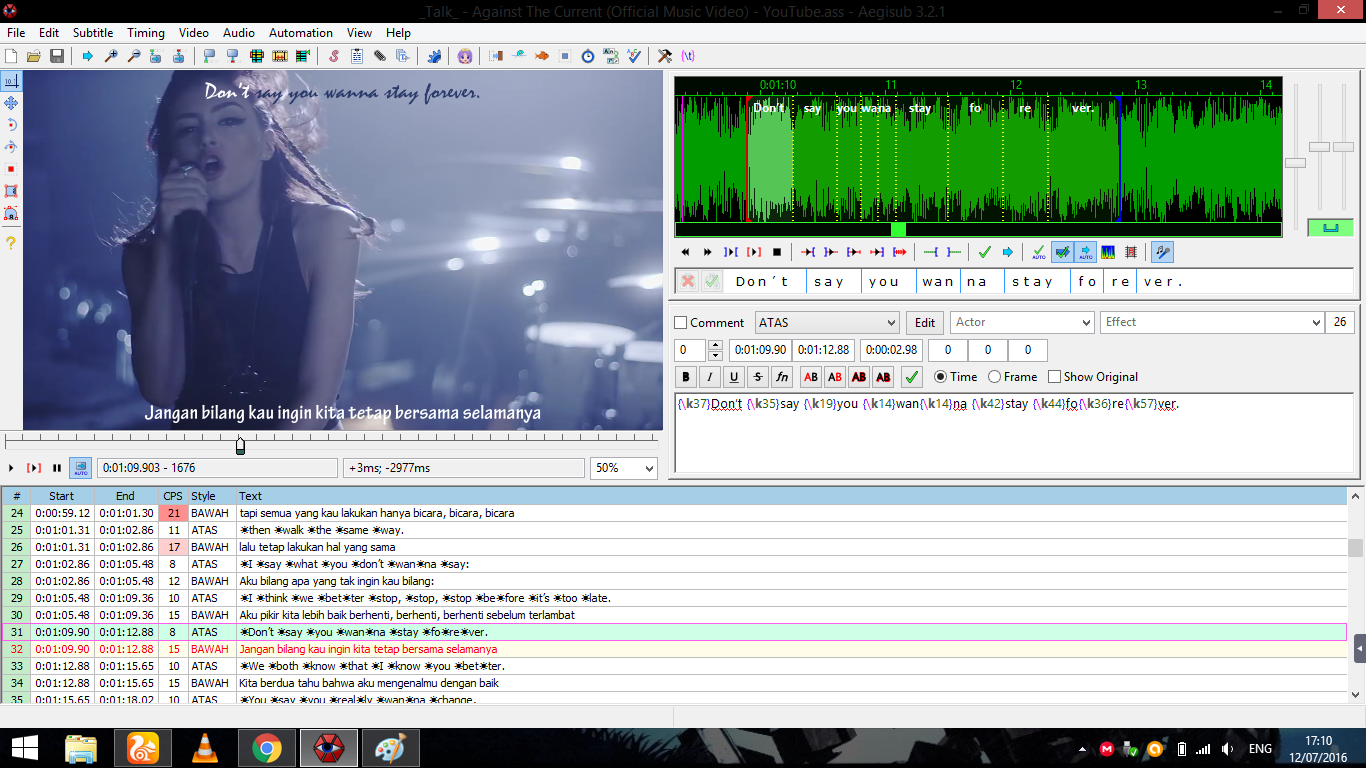
Task: Open the Audio menu
Action: pos(239,33)
